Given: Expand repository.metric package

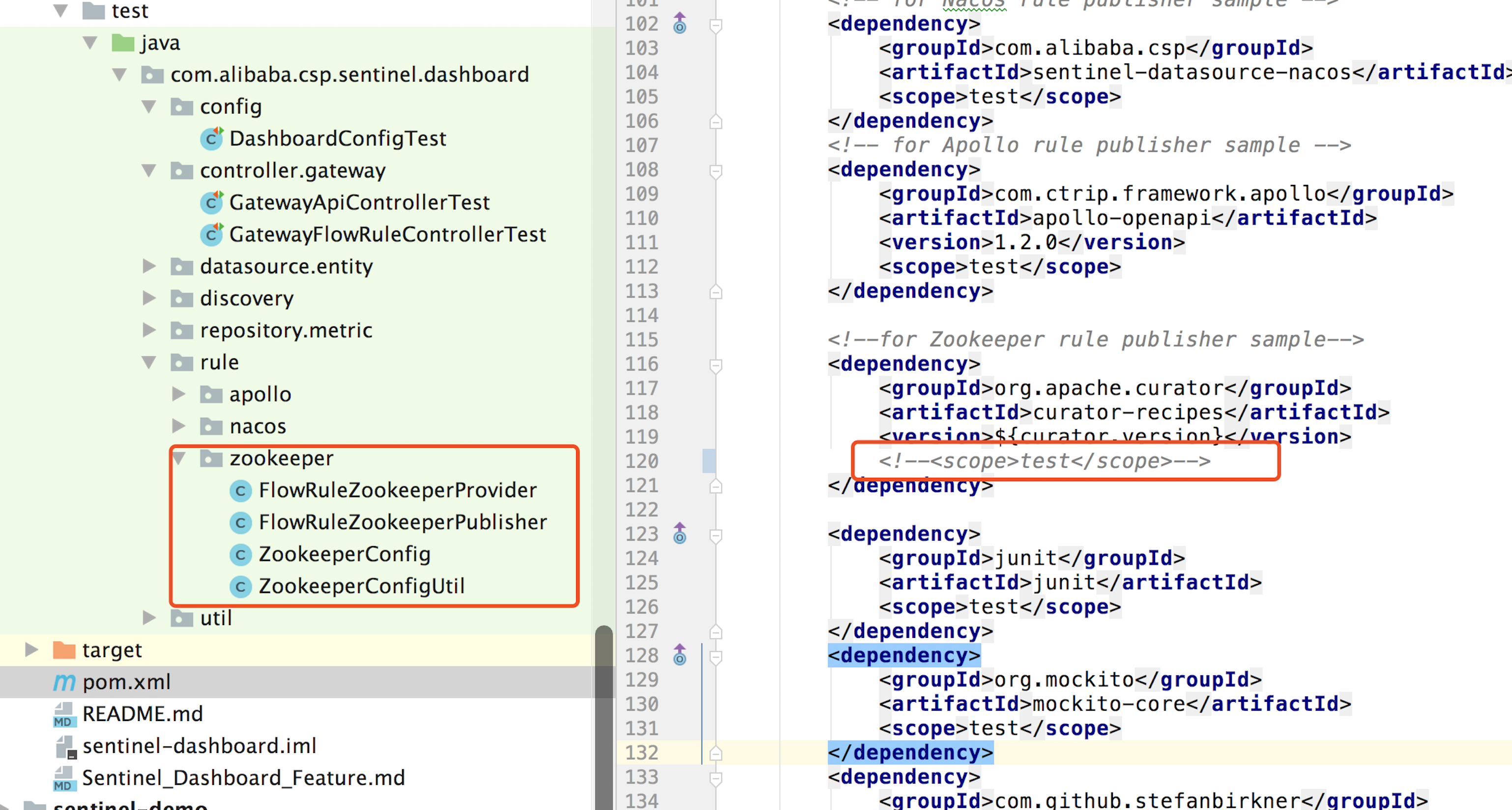Looking at the screenshot, I should pos(149,330).
